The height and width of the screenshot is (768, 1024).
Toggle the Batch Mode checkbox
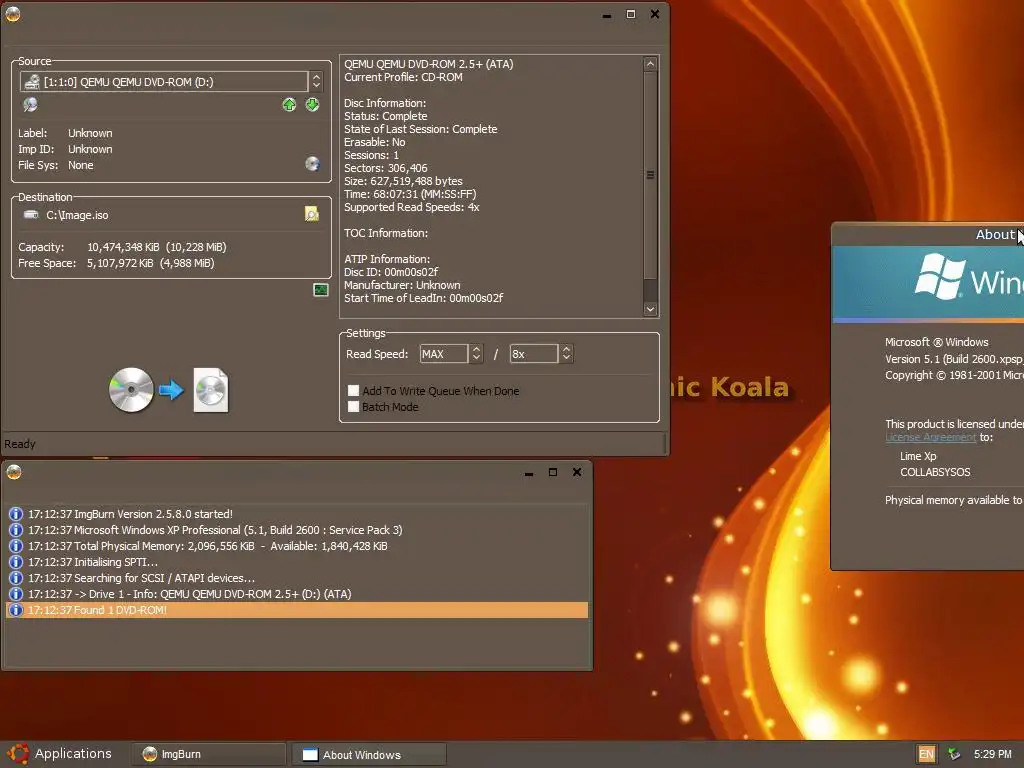(353, 407)
